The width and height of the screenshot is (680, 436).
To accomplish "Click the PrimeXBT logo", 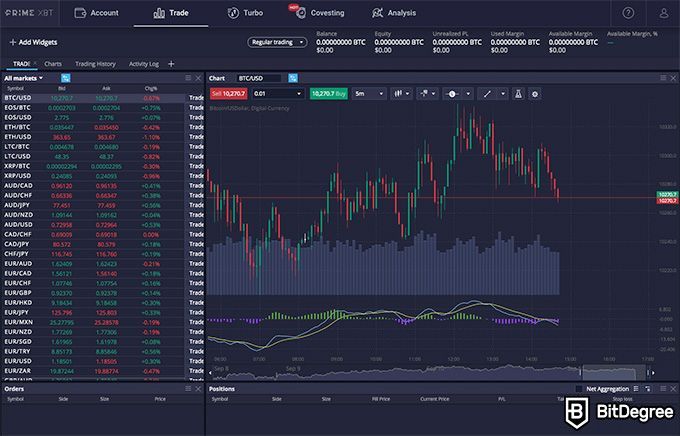I will point(29,13).
